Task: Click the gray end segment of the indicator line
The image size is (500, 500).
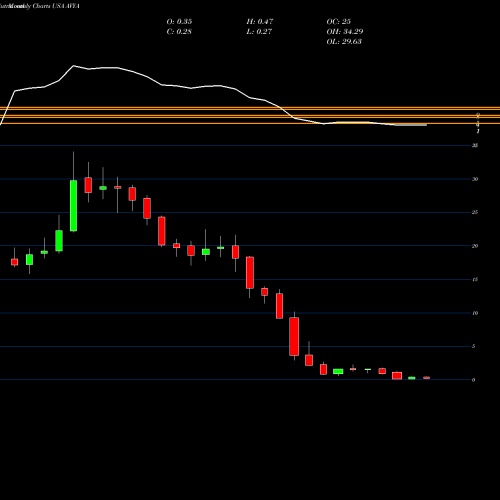Action: 410,125
